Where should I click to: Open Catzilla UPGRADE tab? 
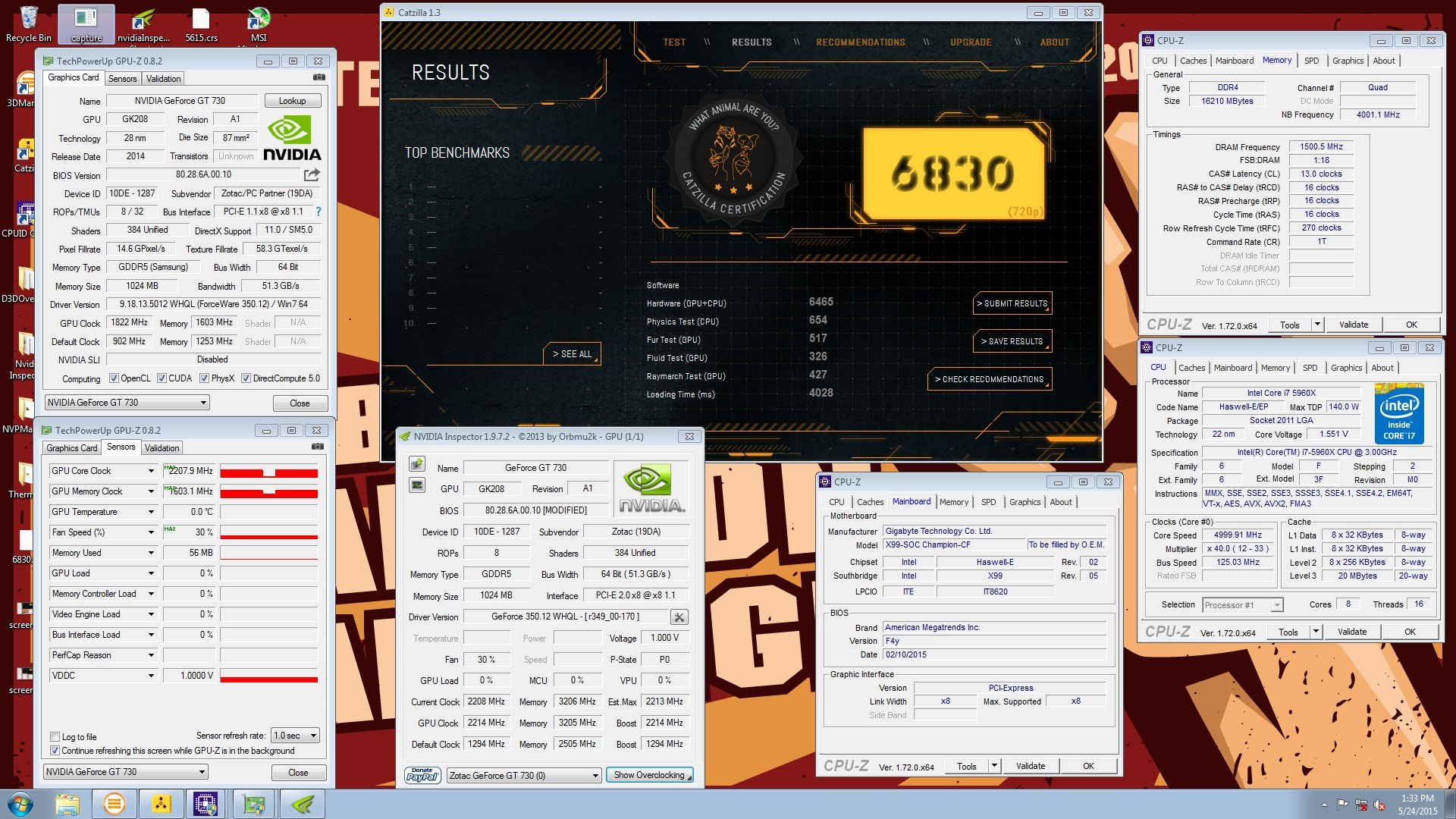pos(971,42)
